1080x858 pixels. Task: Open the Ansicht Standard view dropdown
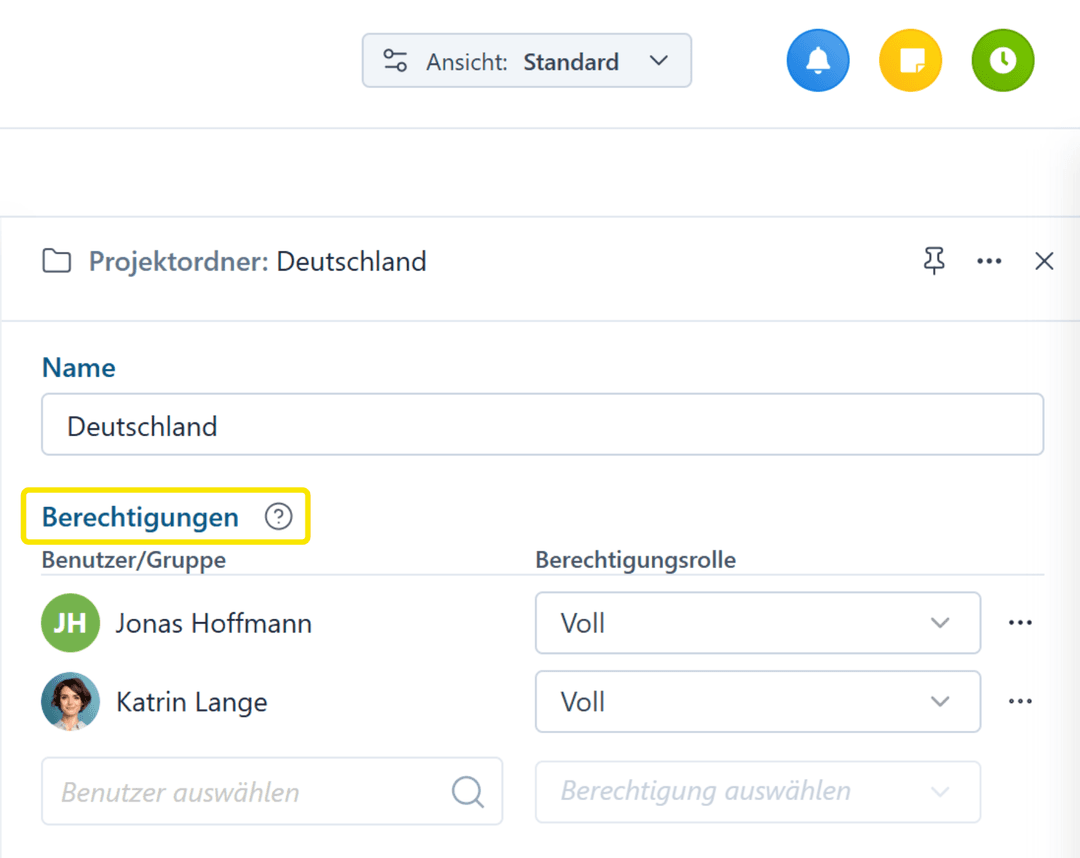click(526, 61)
